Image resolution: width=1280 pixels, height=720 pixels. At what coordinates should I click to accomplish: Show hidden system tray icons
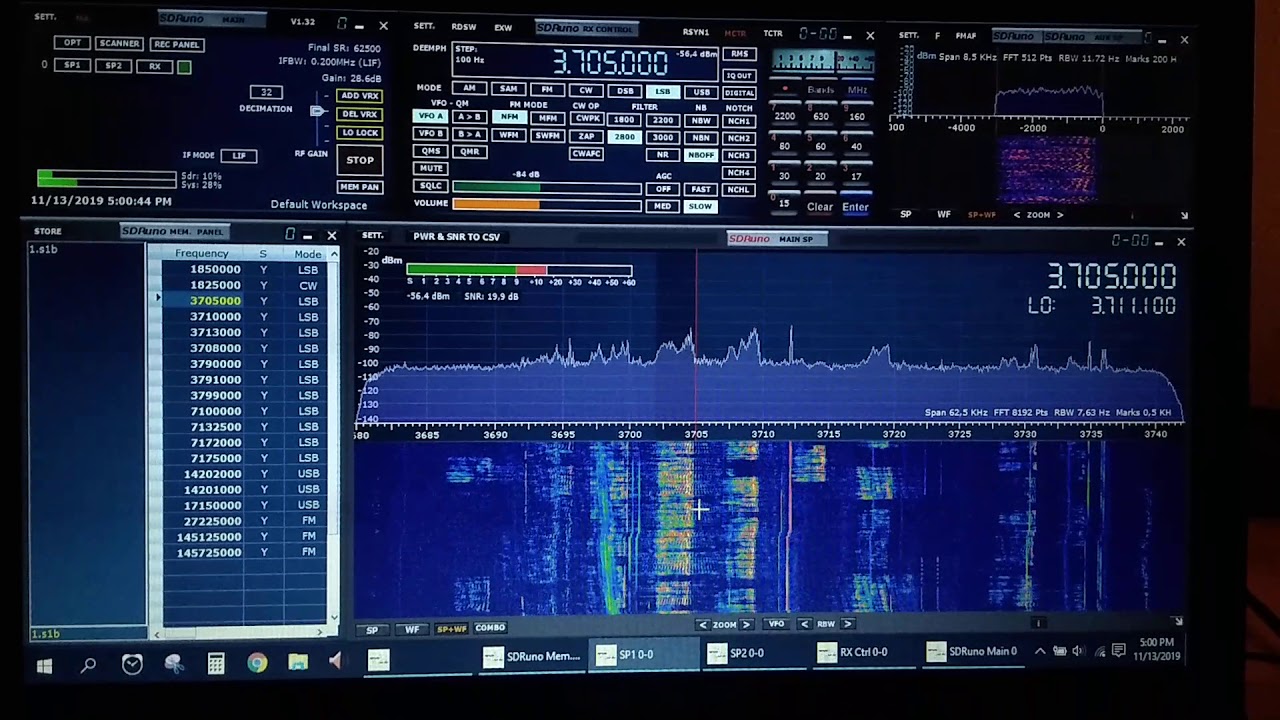1040,651
